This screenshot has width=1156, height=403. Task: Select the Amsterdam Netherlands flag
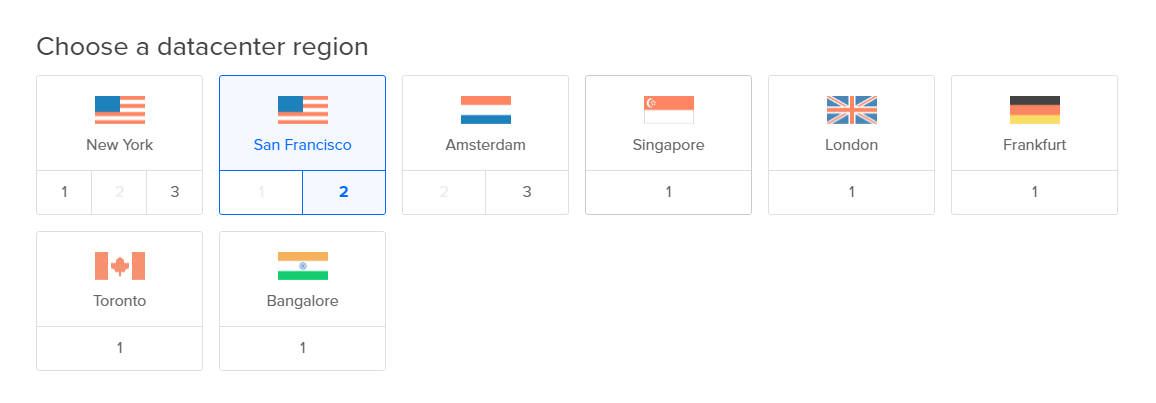(486, 110)
